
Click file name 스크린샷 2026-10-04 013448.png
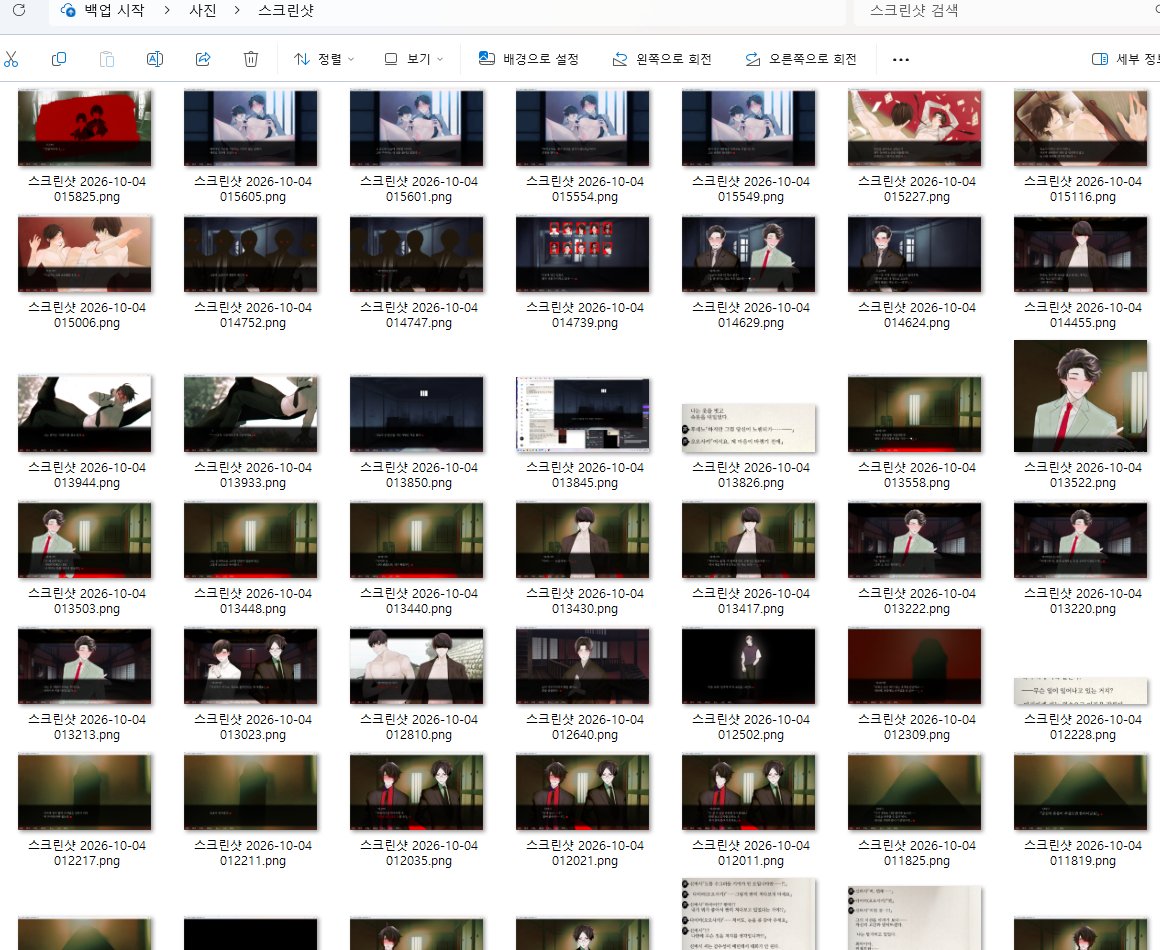point(252,601)
